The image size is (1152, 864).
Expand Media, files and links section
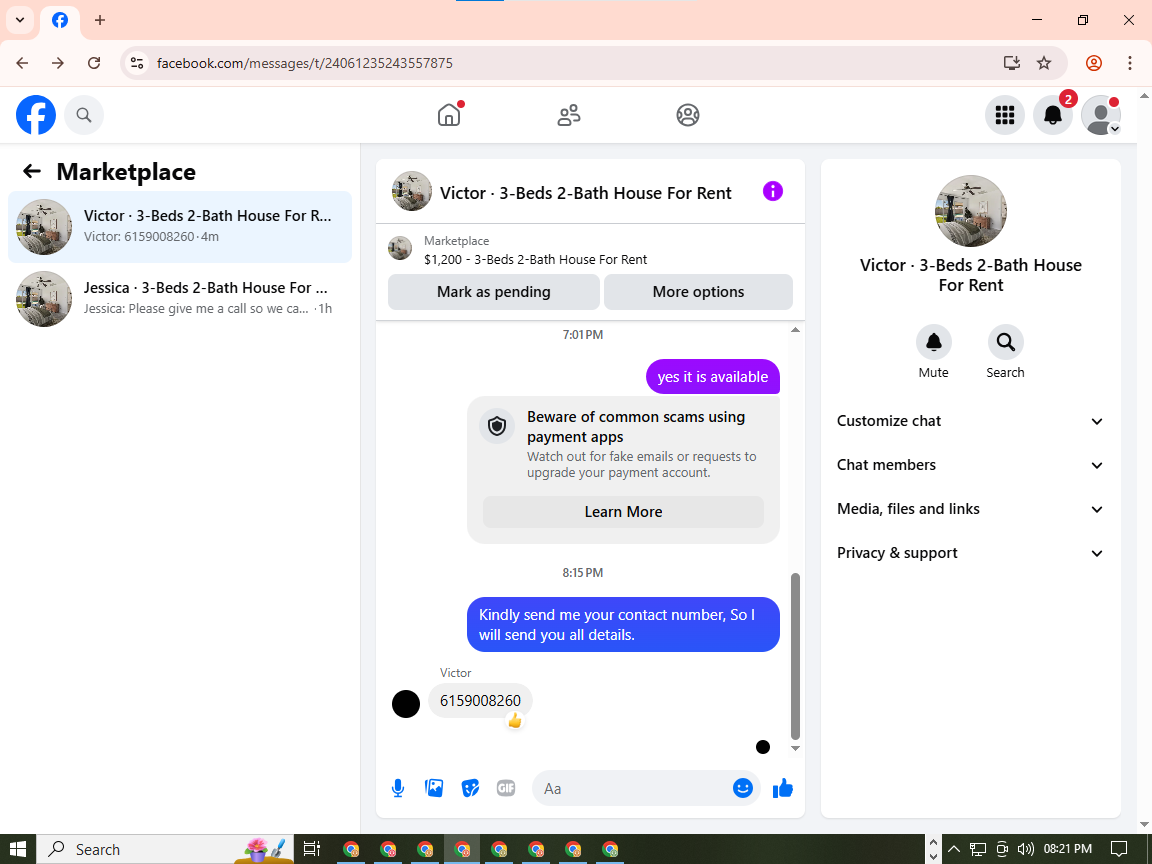pyautogui.click(x=971, y=509)
